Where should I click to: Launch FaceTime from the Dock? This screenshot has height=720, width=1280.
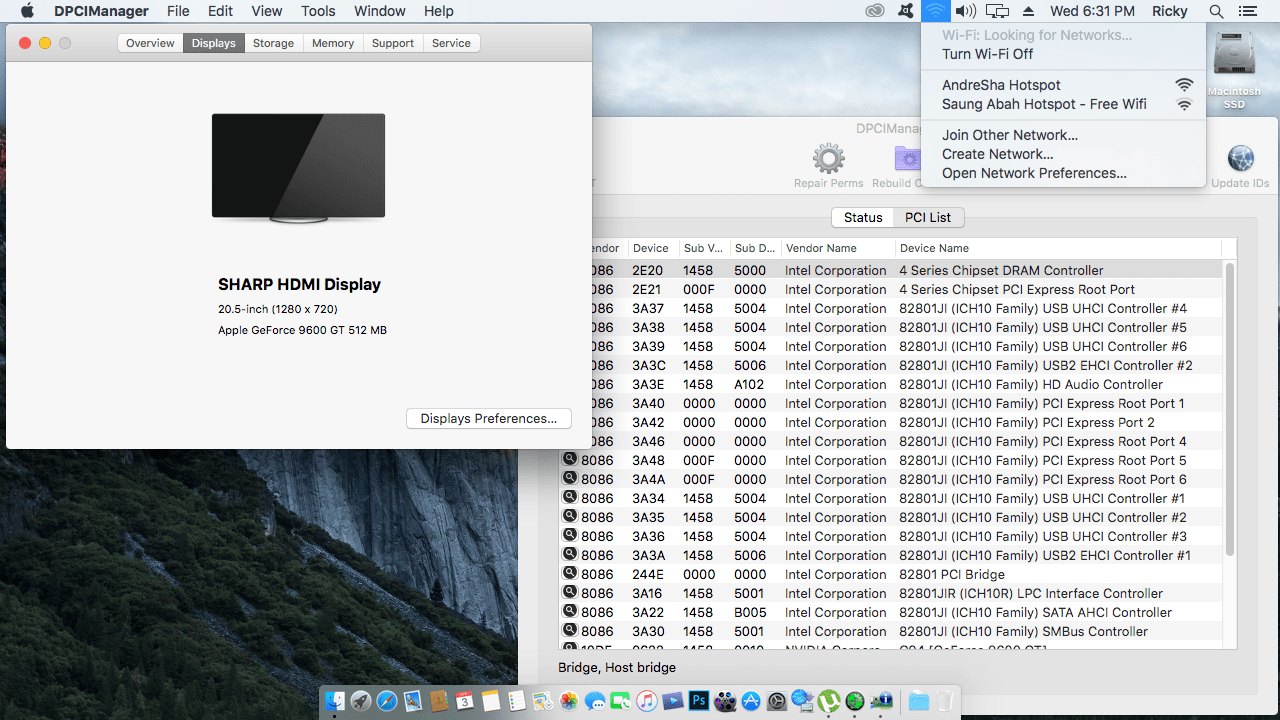[x=621, y=701]
